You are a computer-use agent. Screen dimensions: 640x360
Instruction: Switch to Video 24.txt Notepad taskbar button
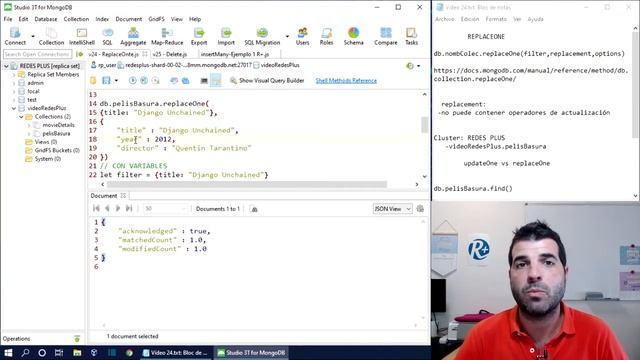[x=175, y=353]
